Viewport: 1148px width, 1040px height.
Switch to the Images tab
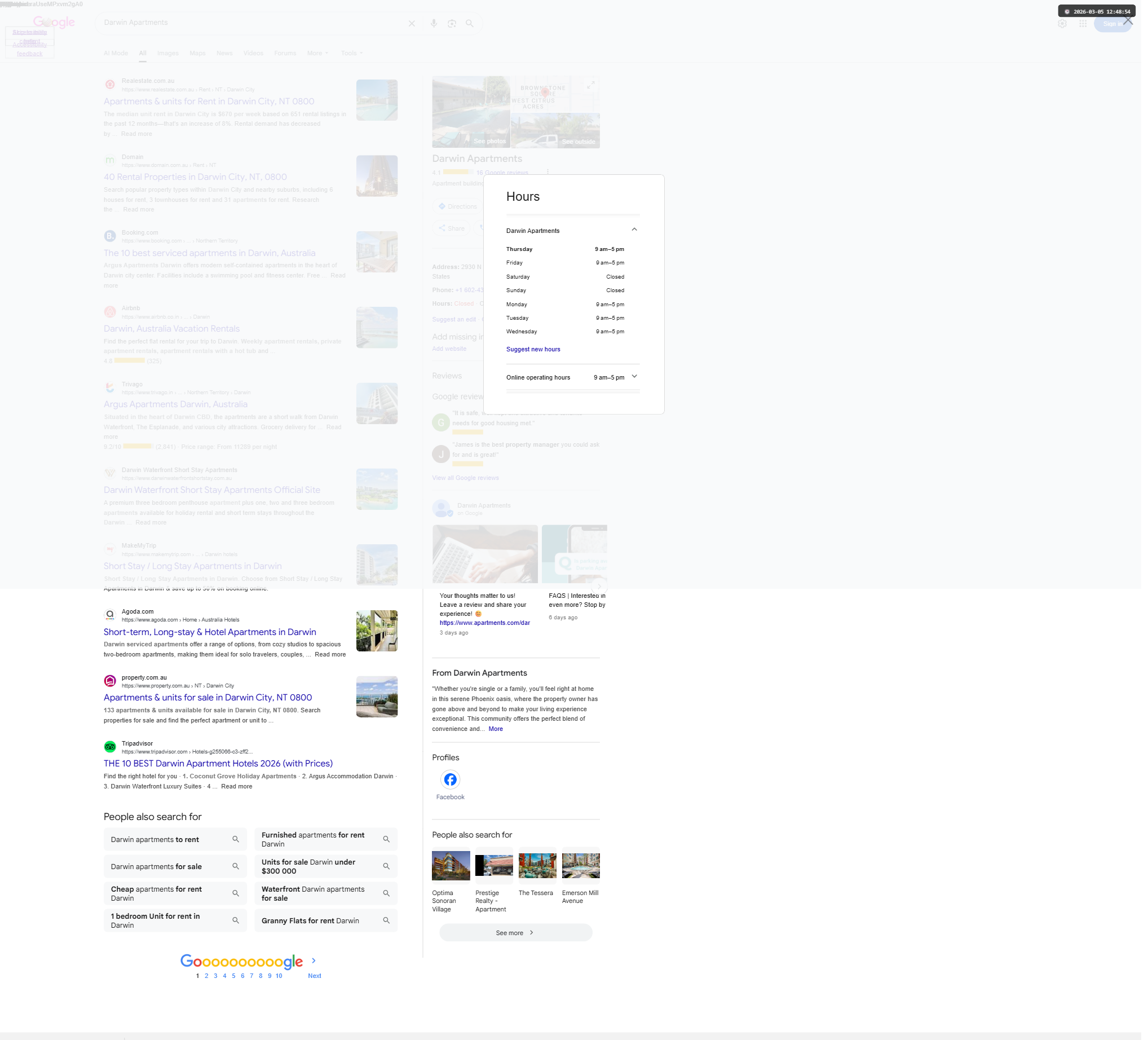pyautogui.click(x=168, y=53)
